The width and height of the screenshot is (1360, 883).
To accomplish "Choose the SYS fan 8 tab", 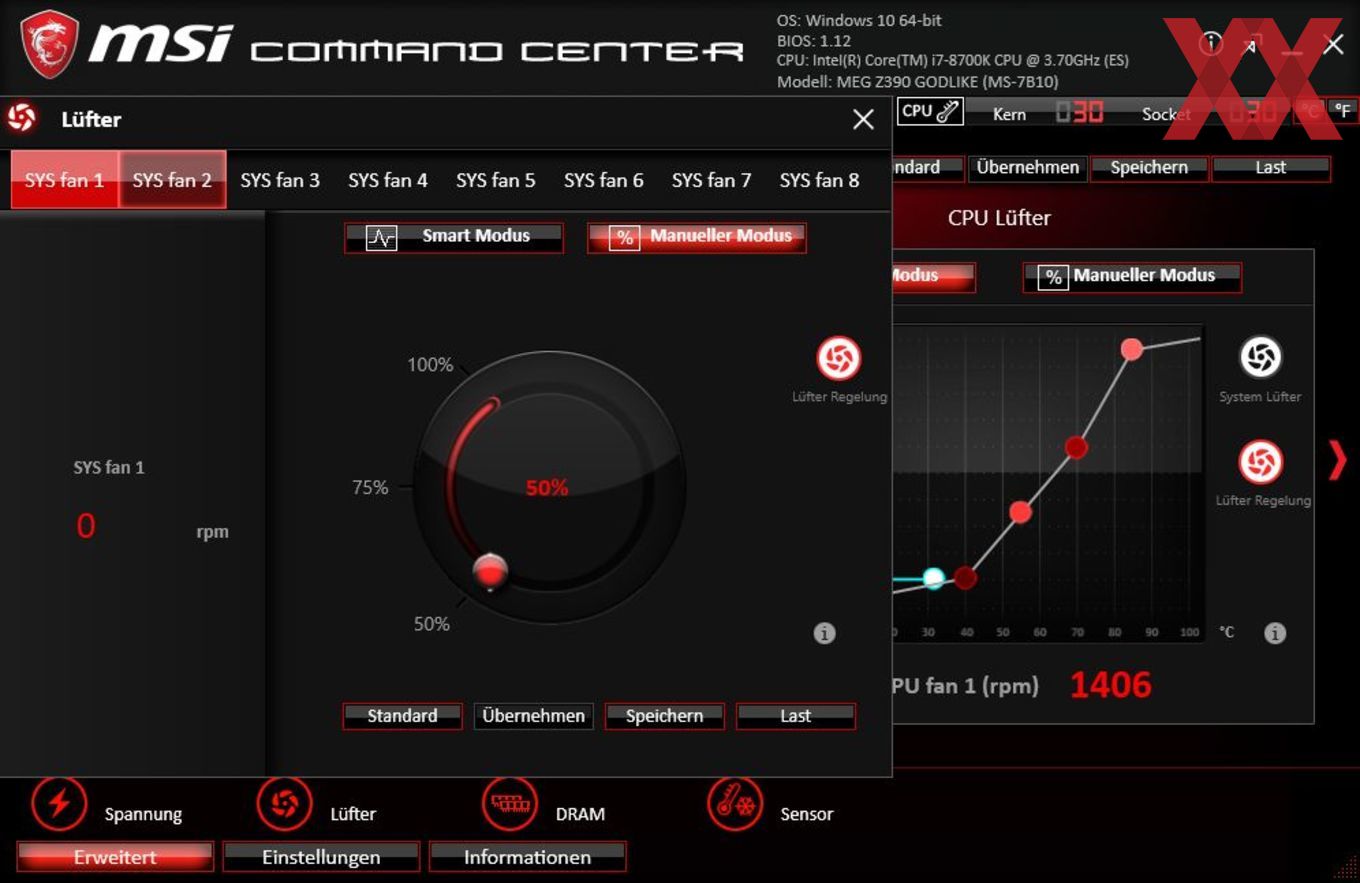I will coord(820,180).
